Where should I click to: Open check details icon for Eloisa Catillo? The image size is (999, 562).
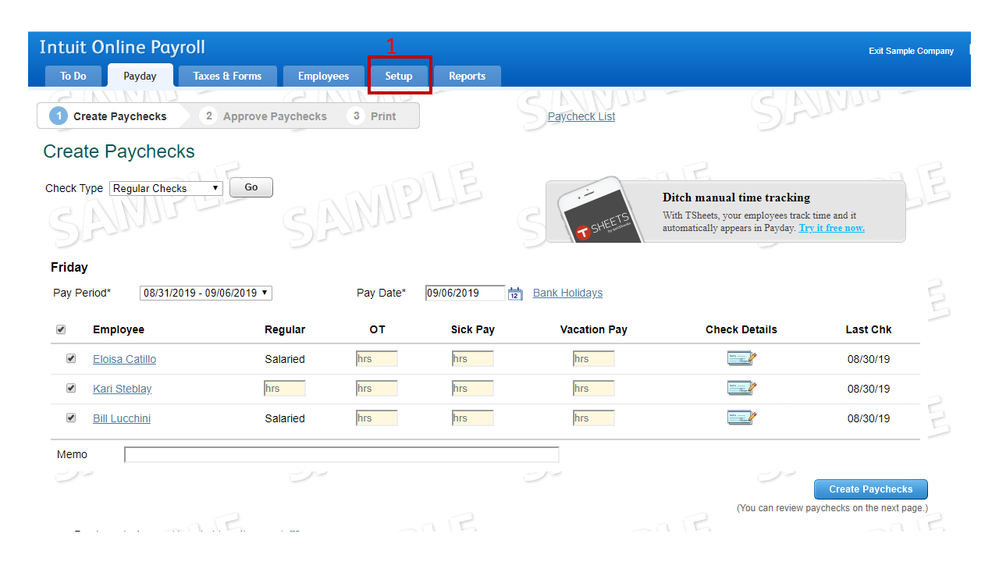[741, 358]
